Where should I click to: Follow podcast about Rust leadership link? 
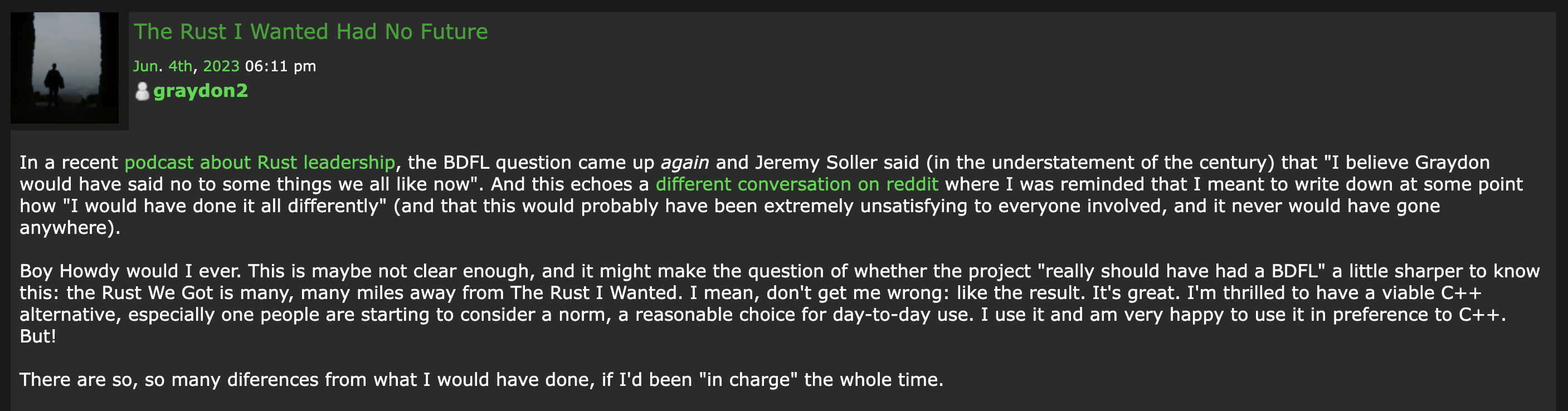260,162
